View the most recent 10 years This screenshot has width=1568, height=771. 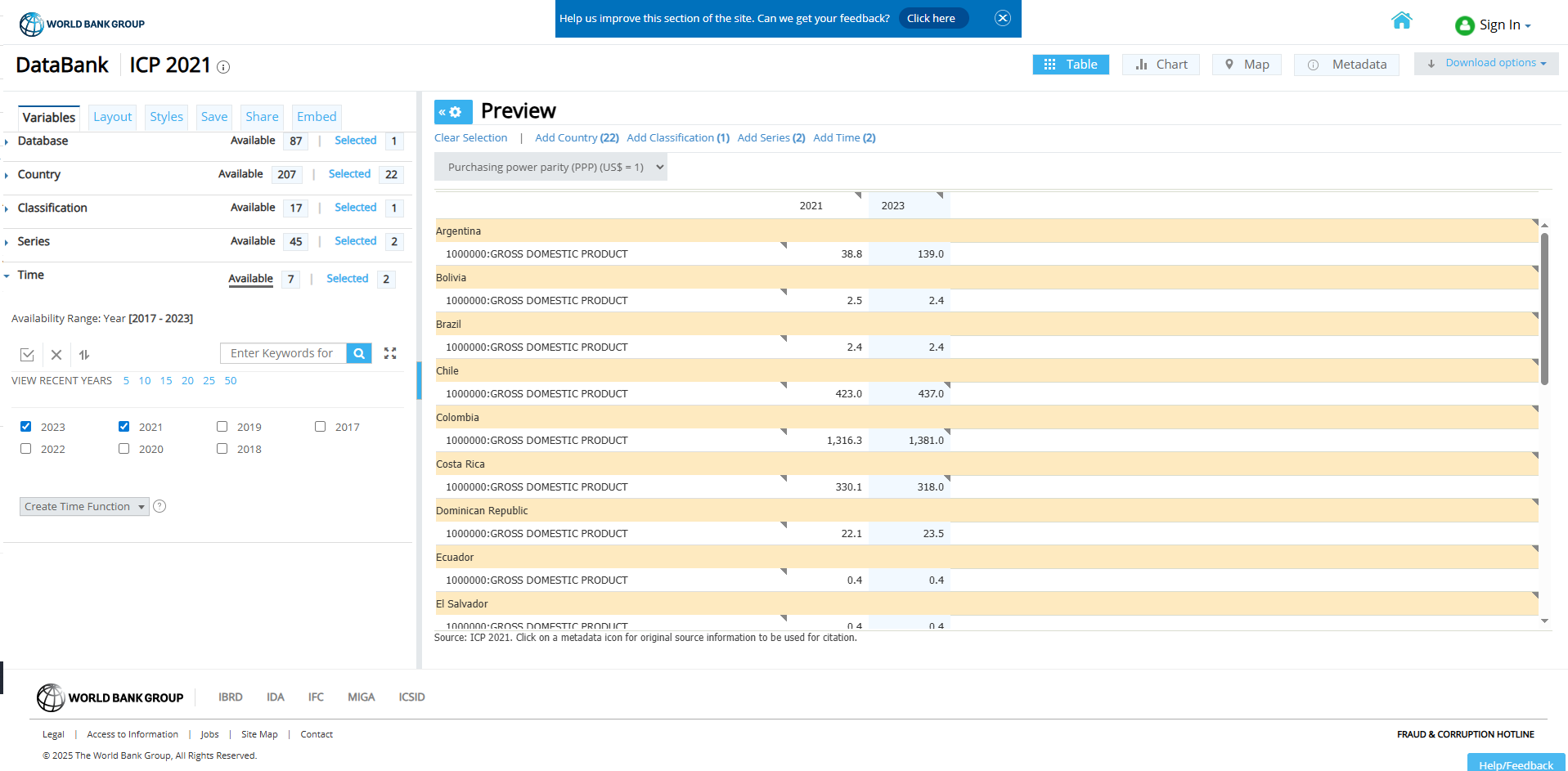145,381
